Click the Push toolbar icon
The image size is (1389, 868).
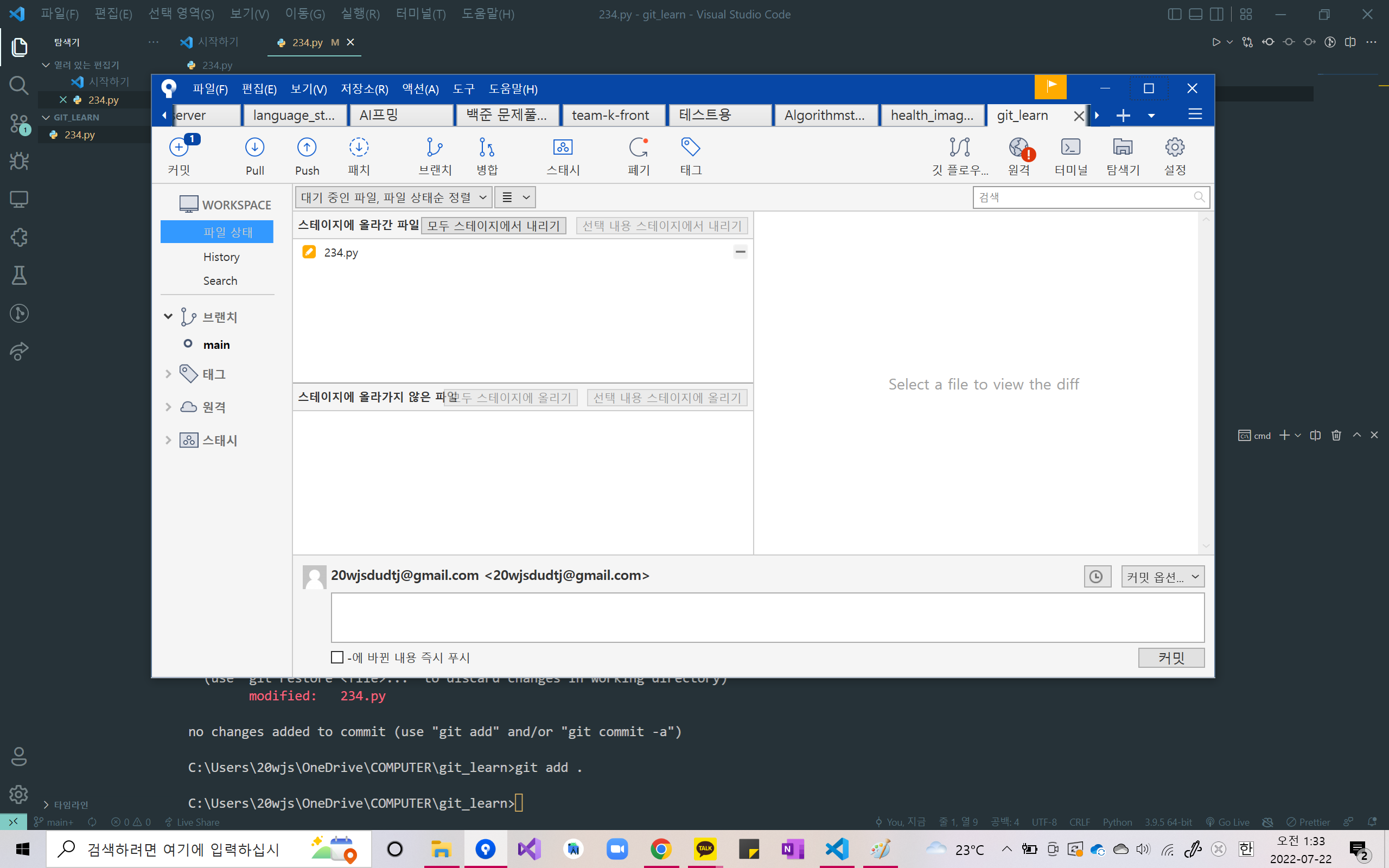click(x=307, y=148)
